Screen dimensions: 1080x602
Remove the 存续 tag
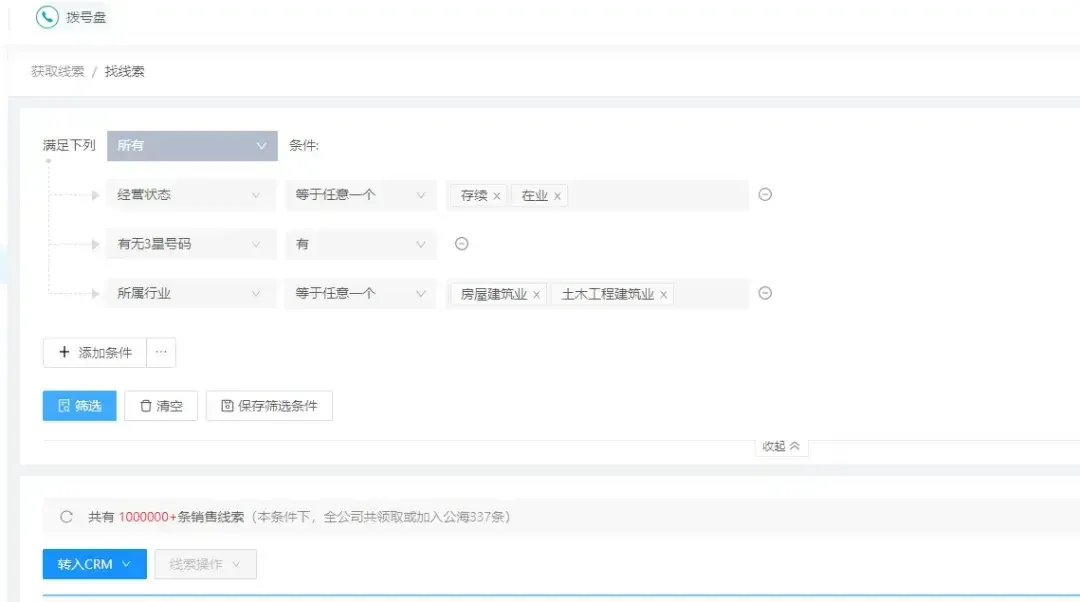click(x=497, y=196)
